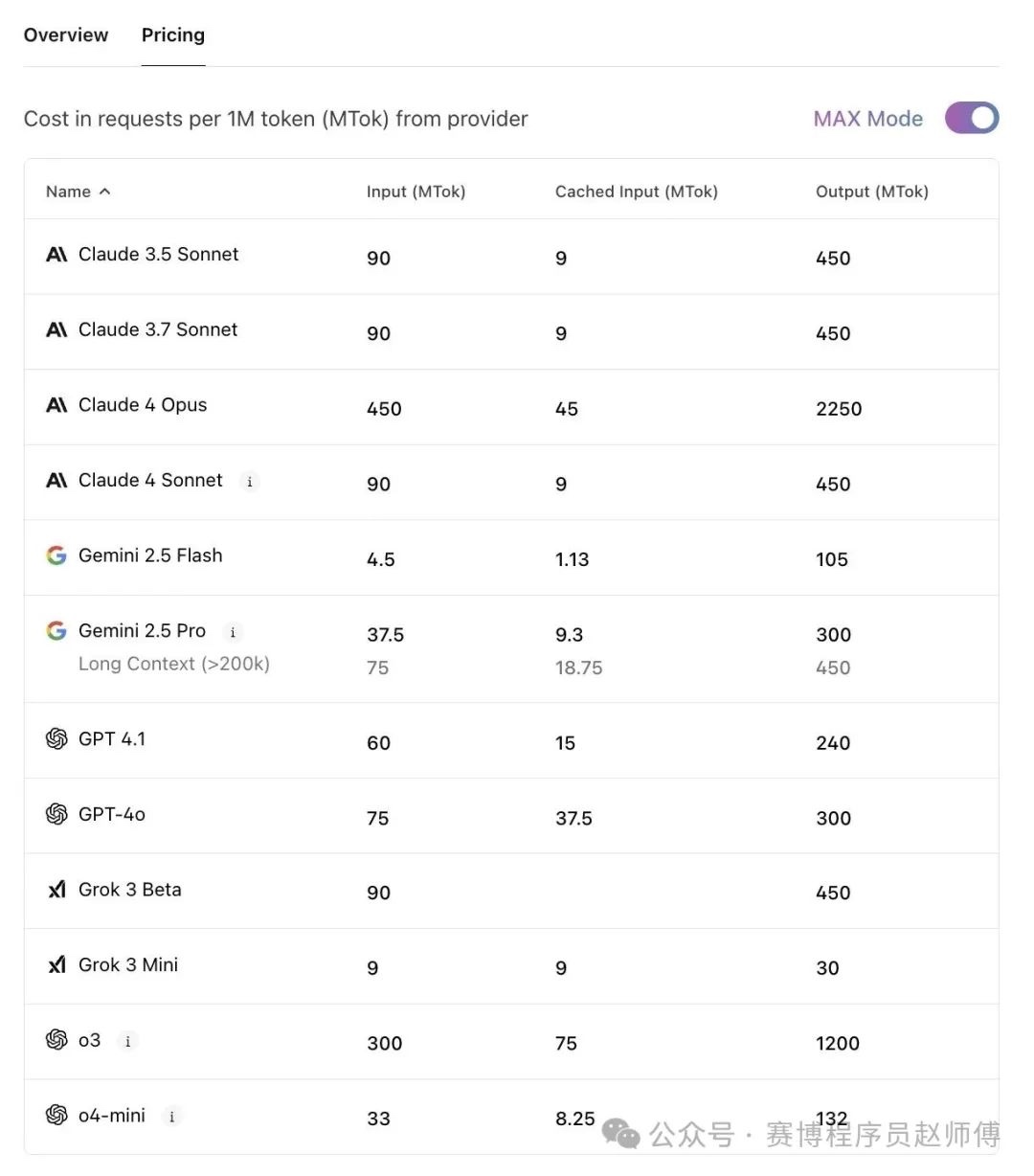Click Google logo beside Gemini 2.5 Flash
Image resolution: width=1034 pixels, height=1176 pixels.
click(x=56, y=555)
